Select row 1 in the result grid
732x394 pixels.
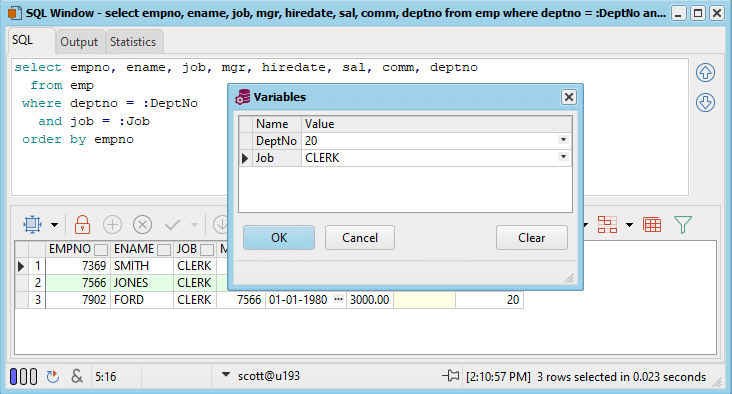(37, 266)
